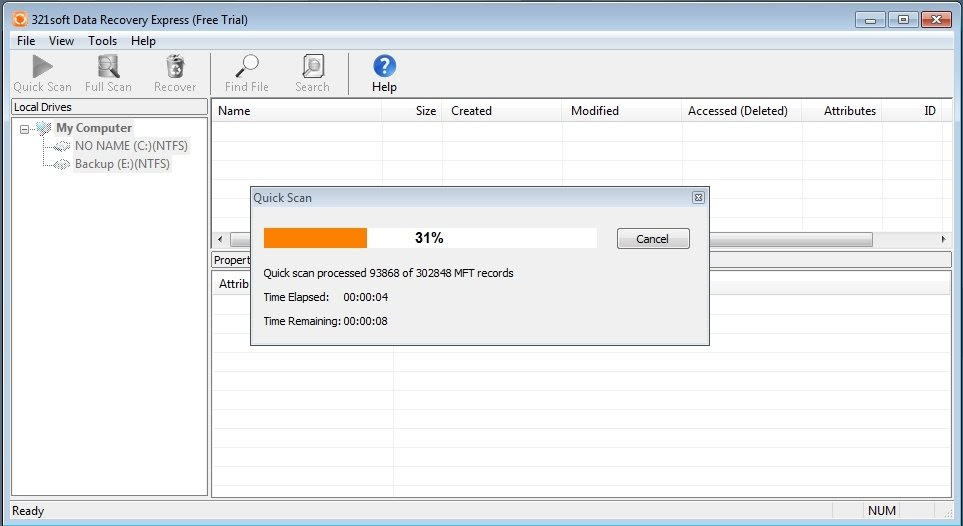The height and width of the screenshot is (526, 963).
Task: Select NO NAME (C:)(NTFS) drive
Action: point(131,146)
